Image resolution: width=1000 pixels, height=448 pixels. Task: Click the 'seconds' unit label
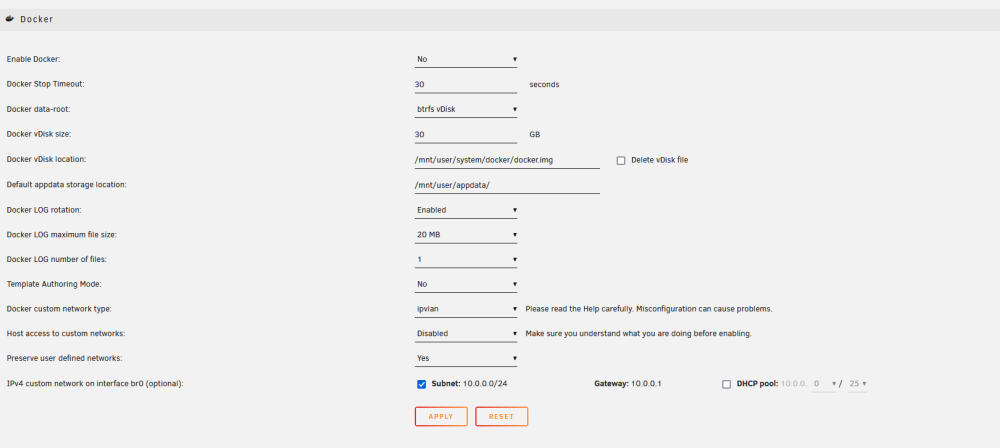pyautogui.click(x=544, y=84)
